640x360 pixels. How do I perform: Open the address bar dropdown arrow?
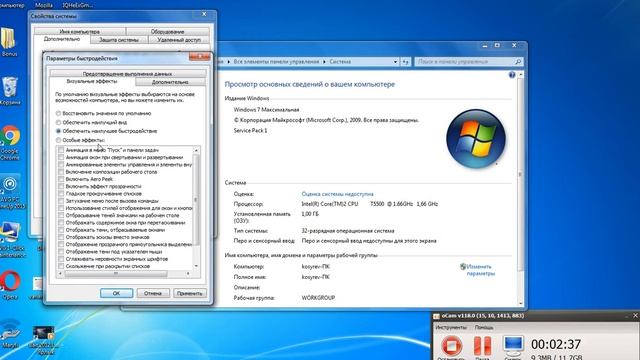point(395,62)
